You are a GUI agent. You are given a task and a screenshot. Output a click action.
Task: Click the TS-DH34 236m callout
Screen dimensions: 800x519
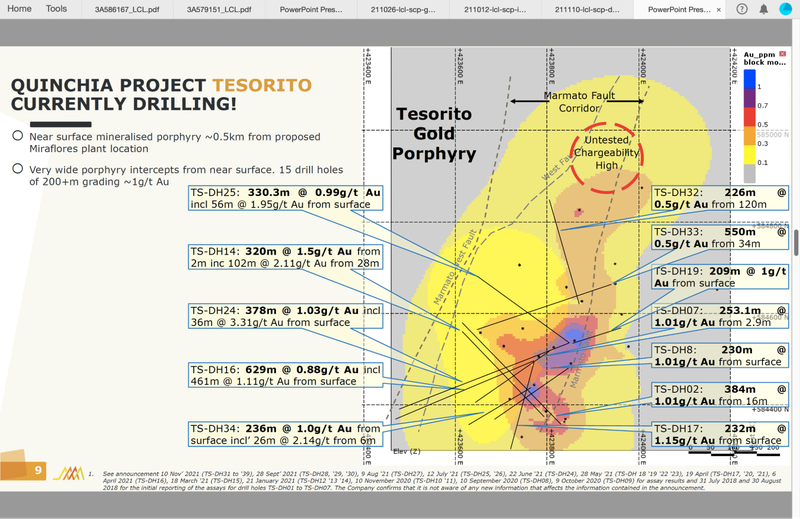tap(286, 434)
